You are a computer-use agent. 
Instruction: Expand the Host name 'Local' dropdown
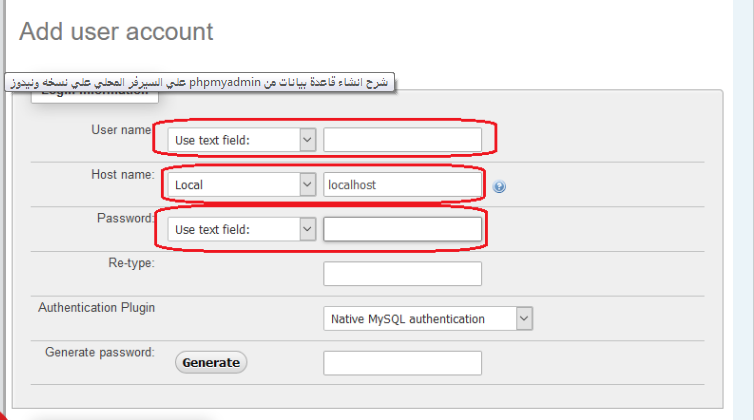click(x=241, y=185)
